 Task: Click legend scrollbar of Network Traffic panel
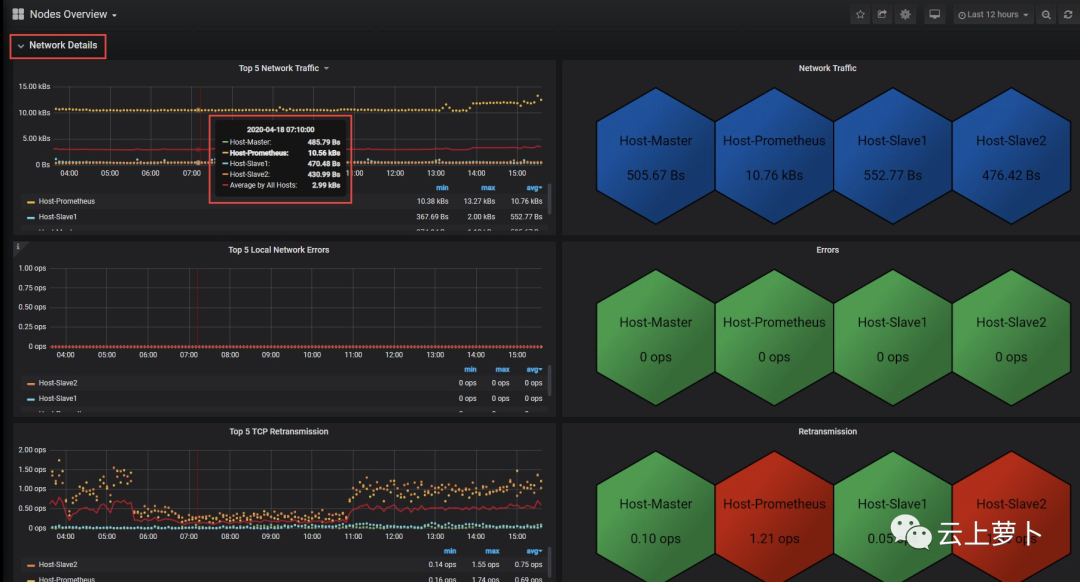click(549, 199)
